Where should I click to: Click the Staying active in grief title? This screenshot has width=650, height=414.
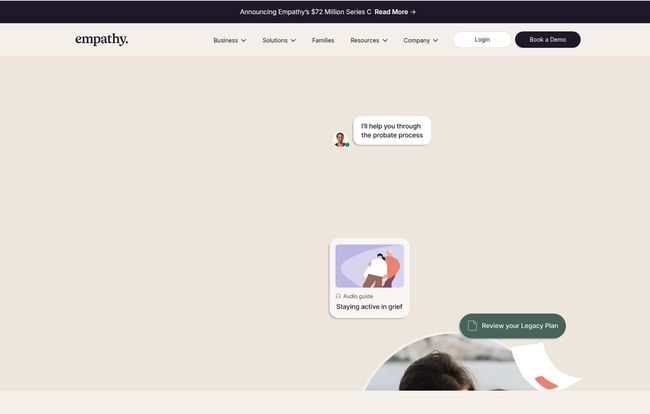(369, 307)
